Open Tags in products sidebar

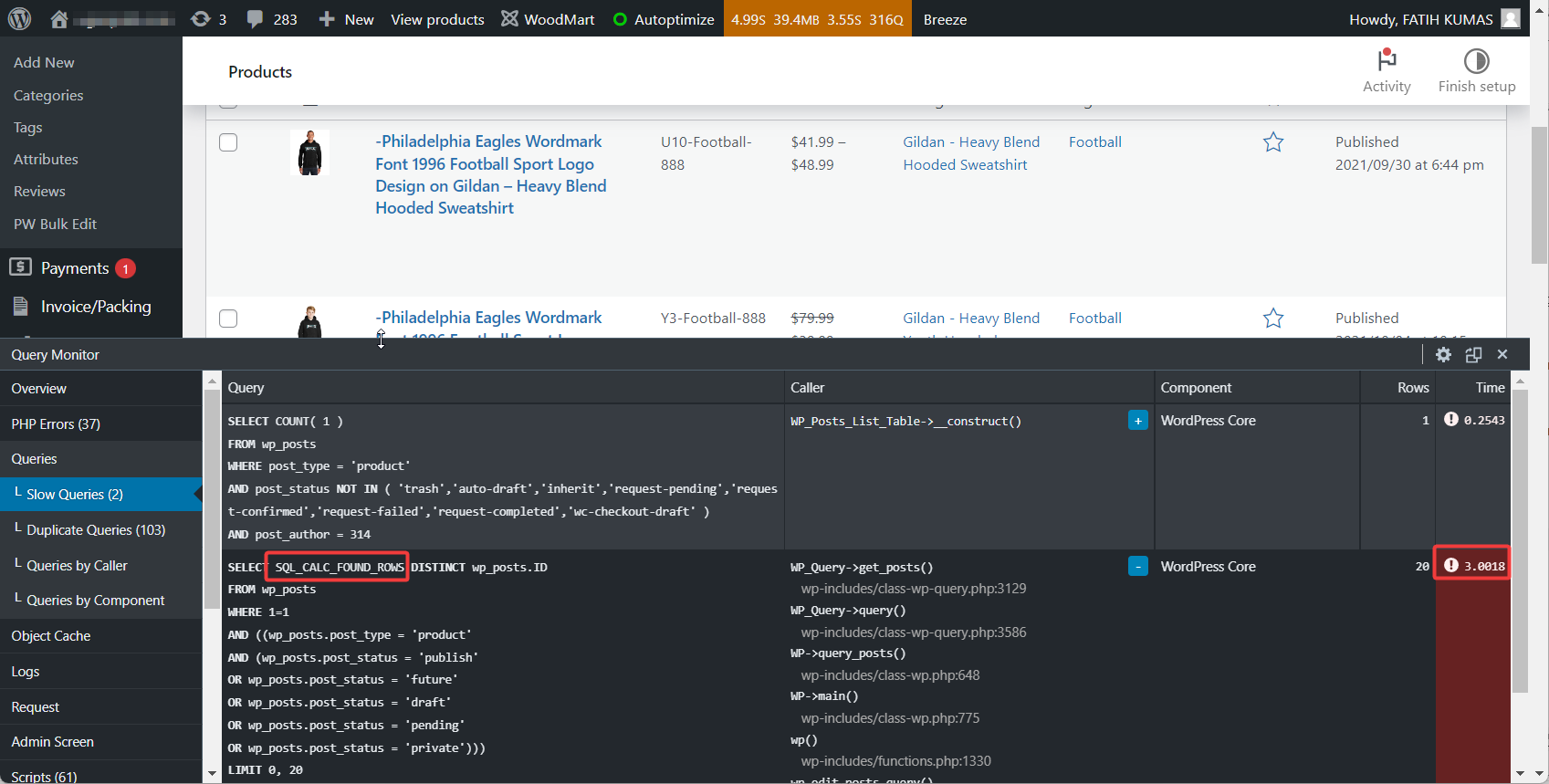(28, 128)
